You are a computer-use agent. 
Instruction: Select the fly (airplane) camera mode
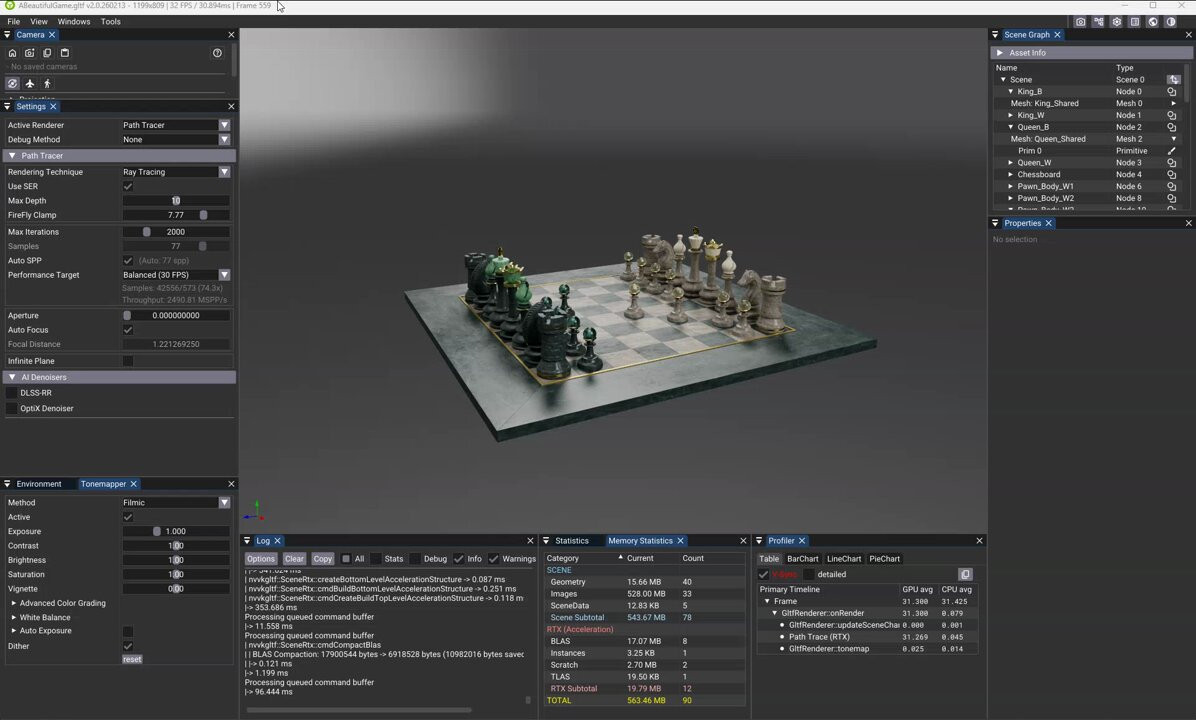tap(30, 84)
